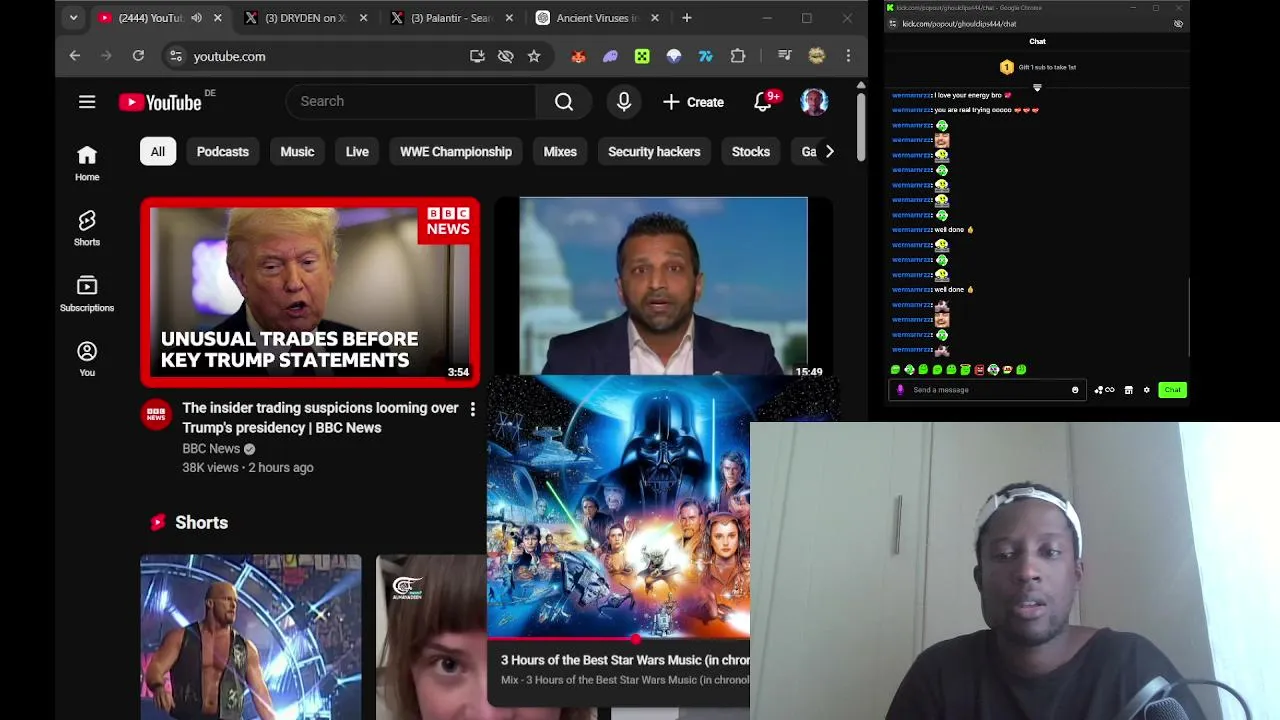This screenshot has width=1280, height=720.
Task: Activate voice search microphone icon
Action: (624, 101)
